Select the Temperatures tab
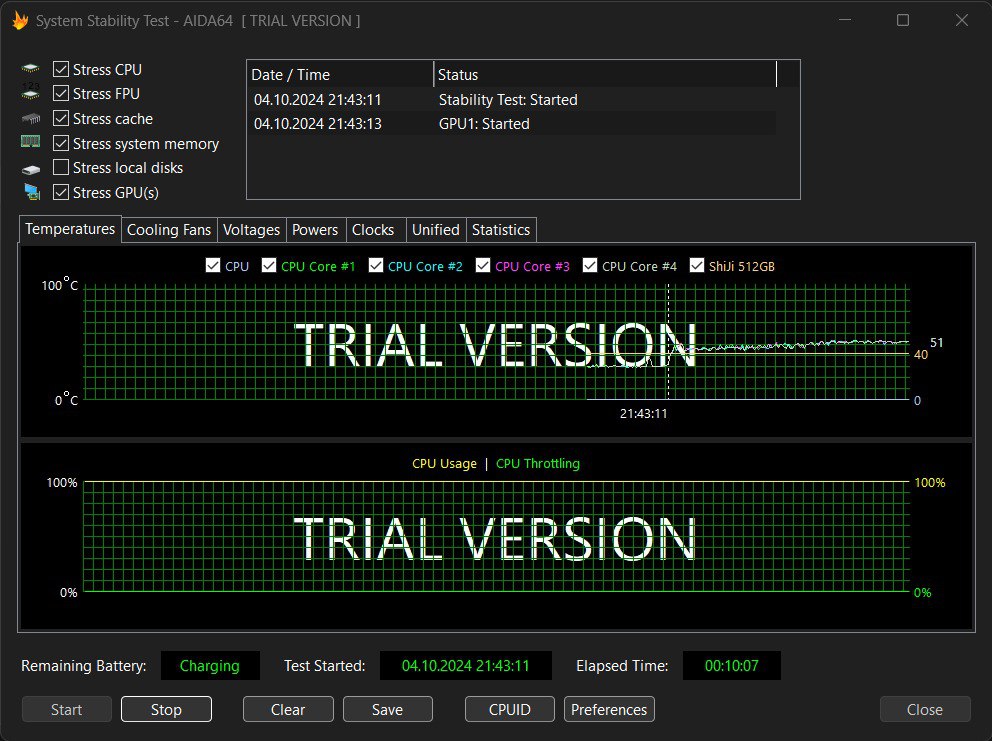Screen dimensions: 992x741 coord(70,229)
